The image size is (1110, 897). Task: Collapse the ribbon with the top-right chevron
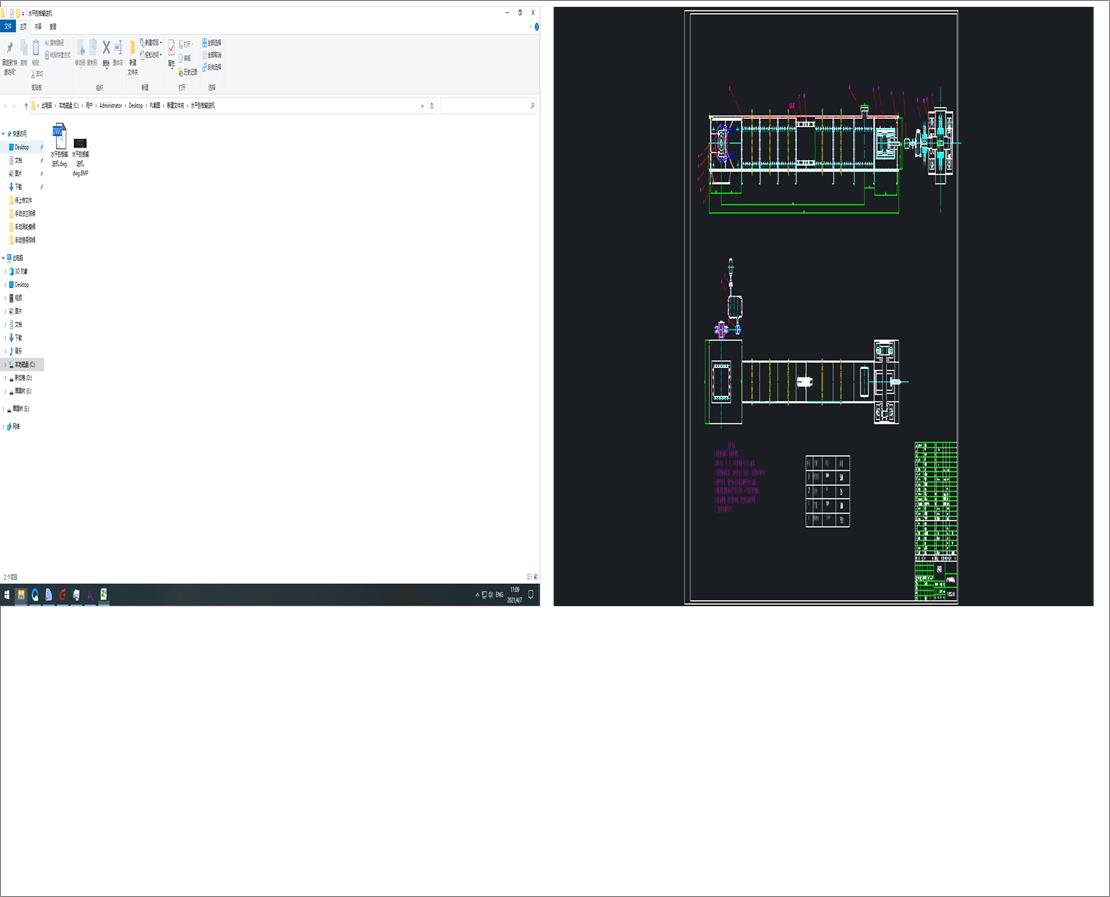(x=530, y=27)
